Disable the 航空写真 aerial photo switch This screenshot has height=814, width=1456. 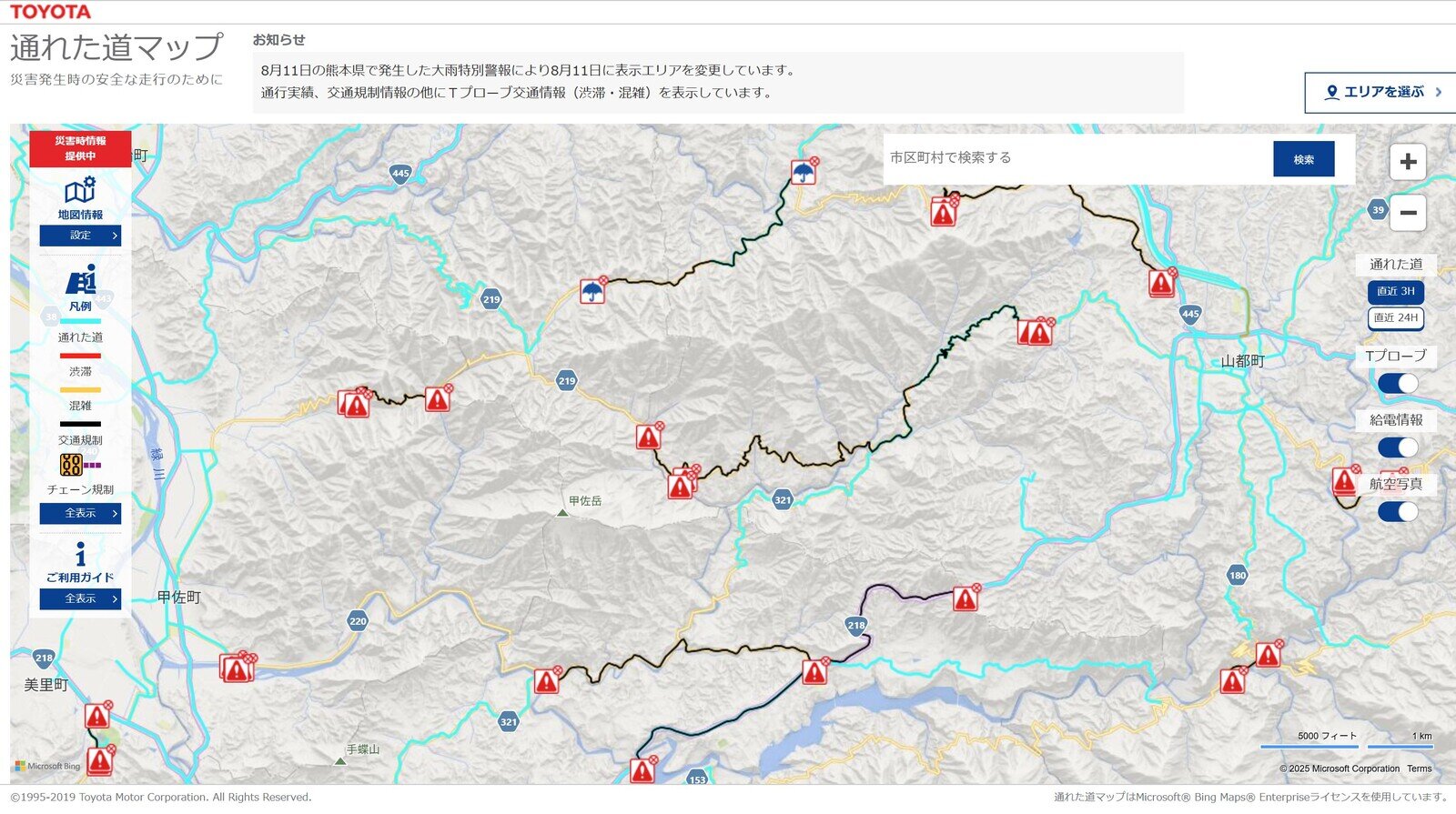click(1397, 512)
